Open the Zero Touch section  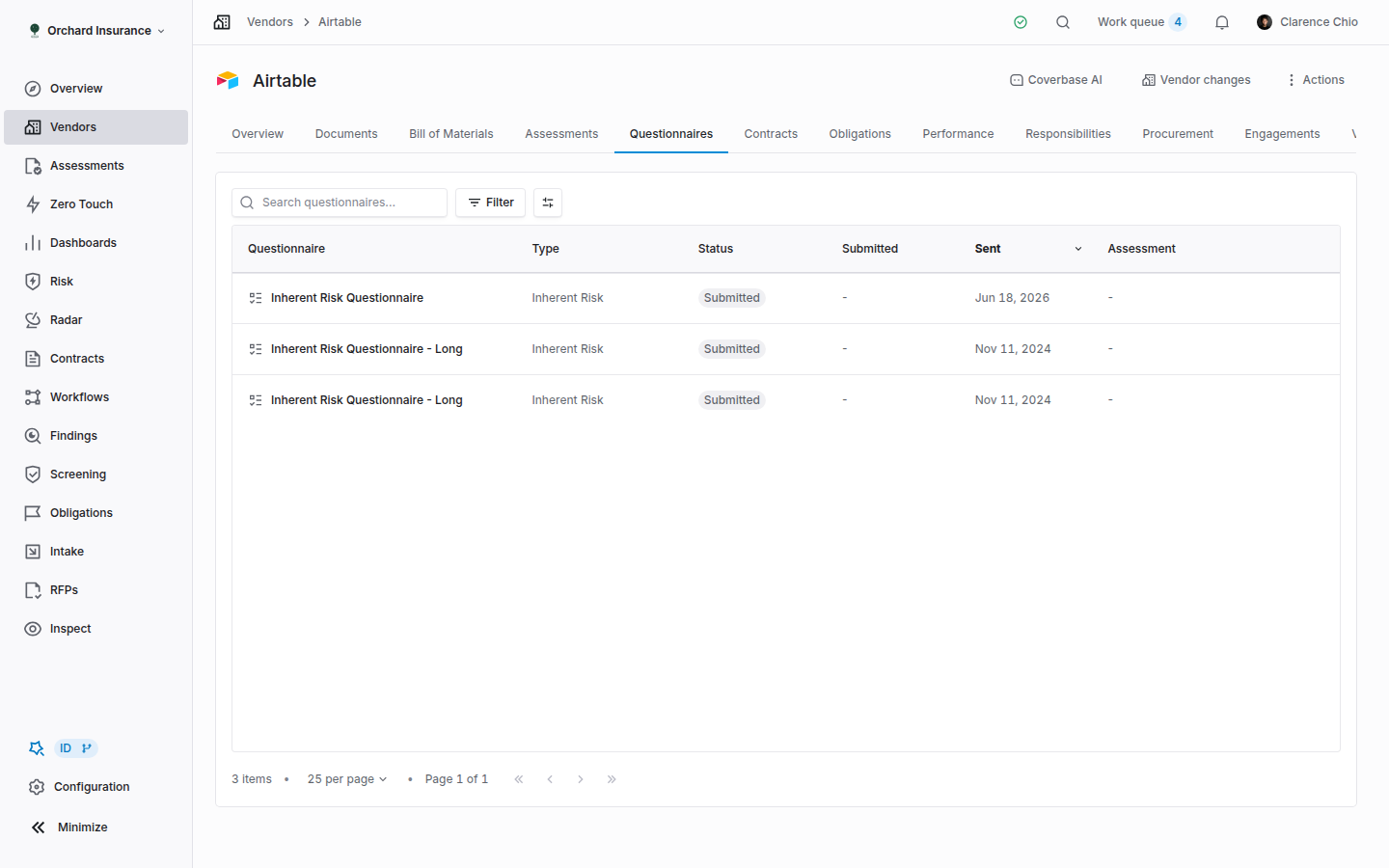click(x=95, y=204)
